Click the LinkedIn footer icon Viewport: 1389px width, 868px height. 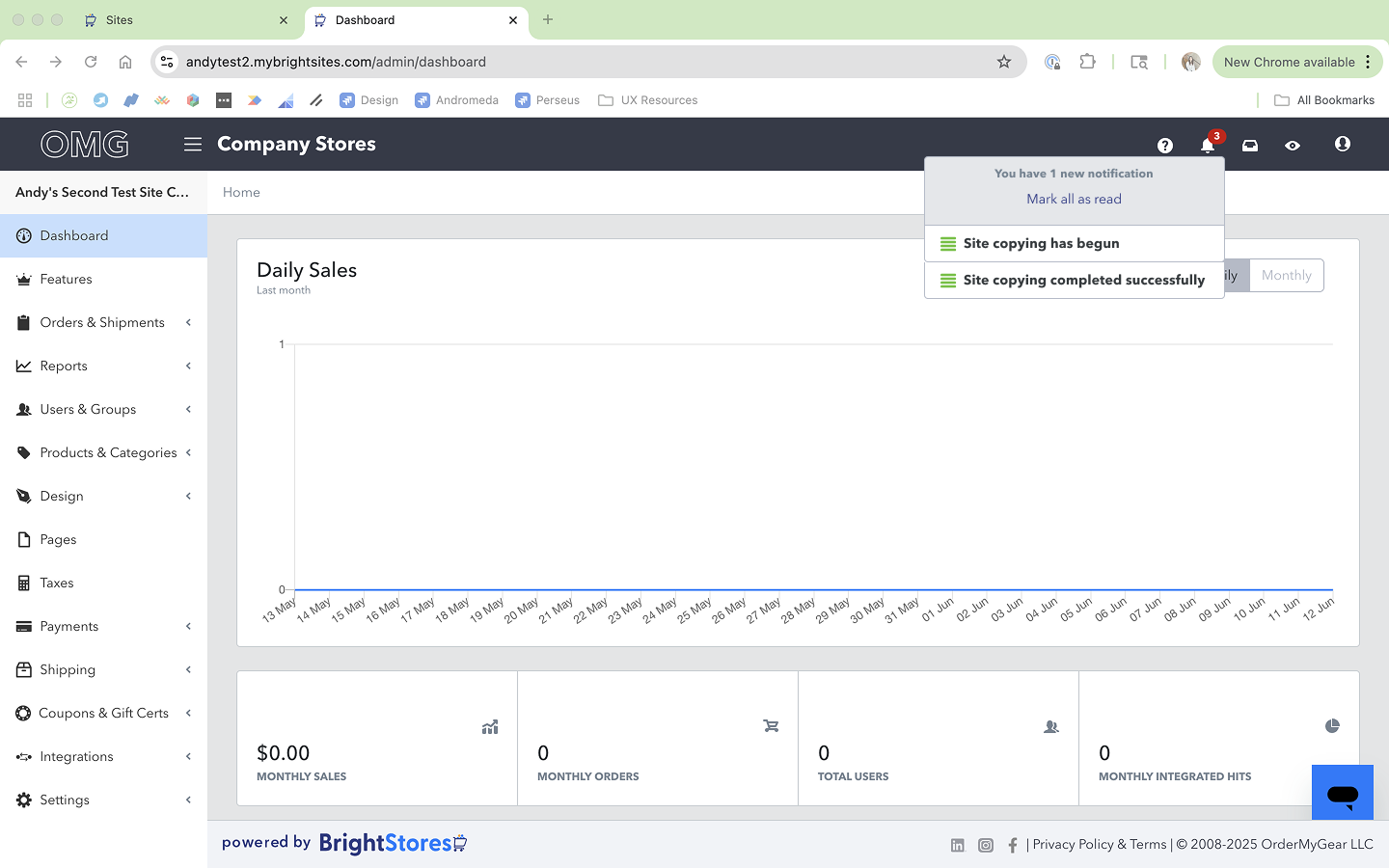tap(957, 845)
